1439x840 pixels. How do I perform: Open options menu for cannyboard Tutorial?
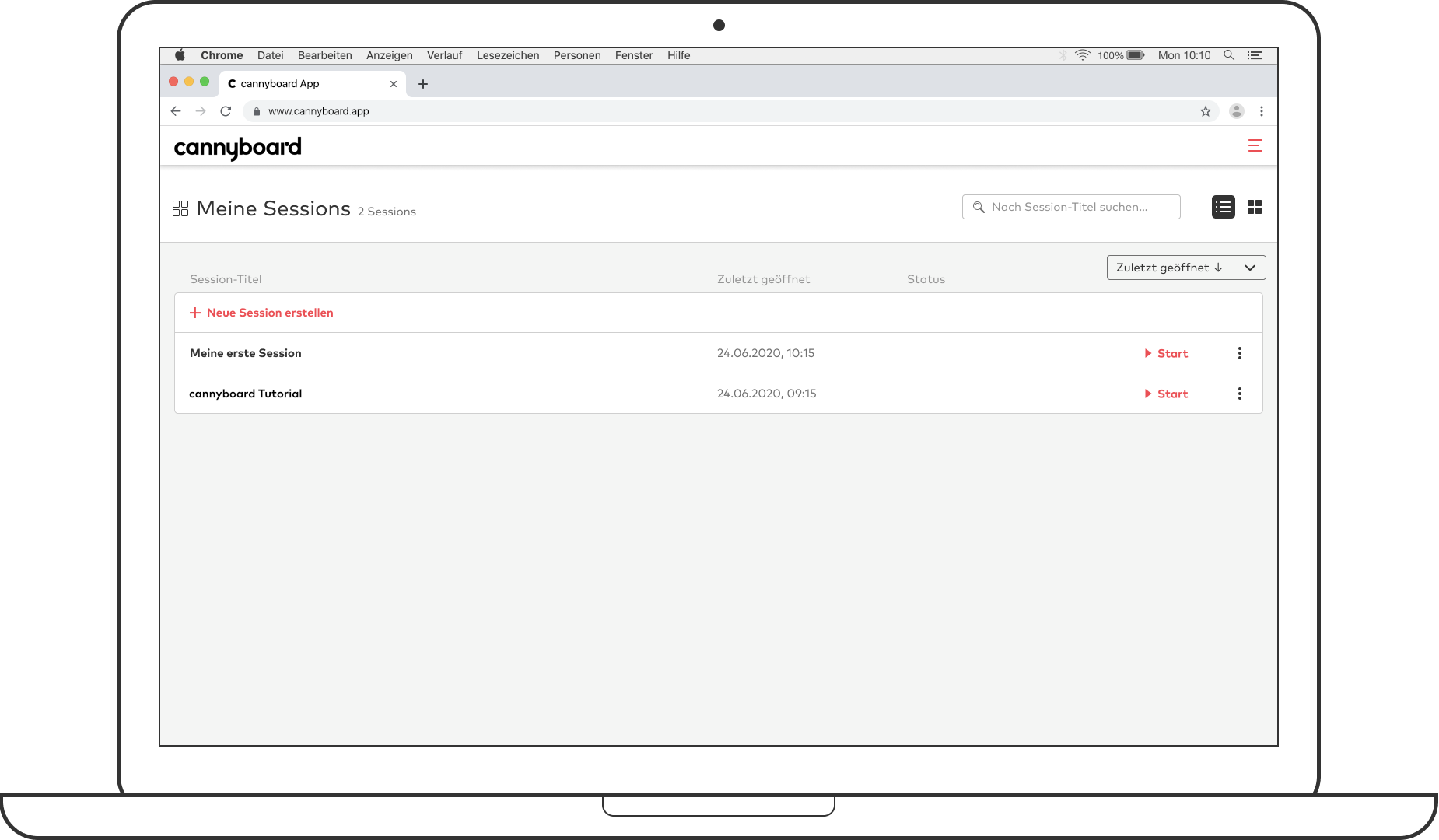point(1240,394)
